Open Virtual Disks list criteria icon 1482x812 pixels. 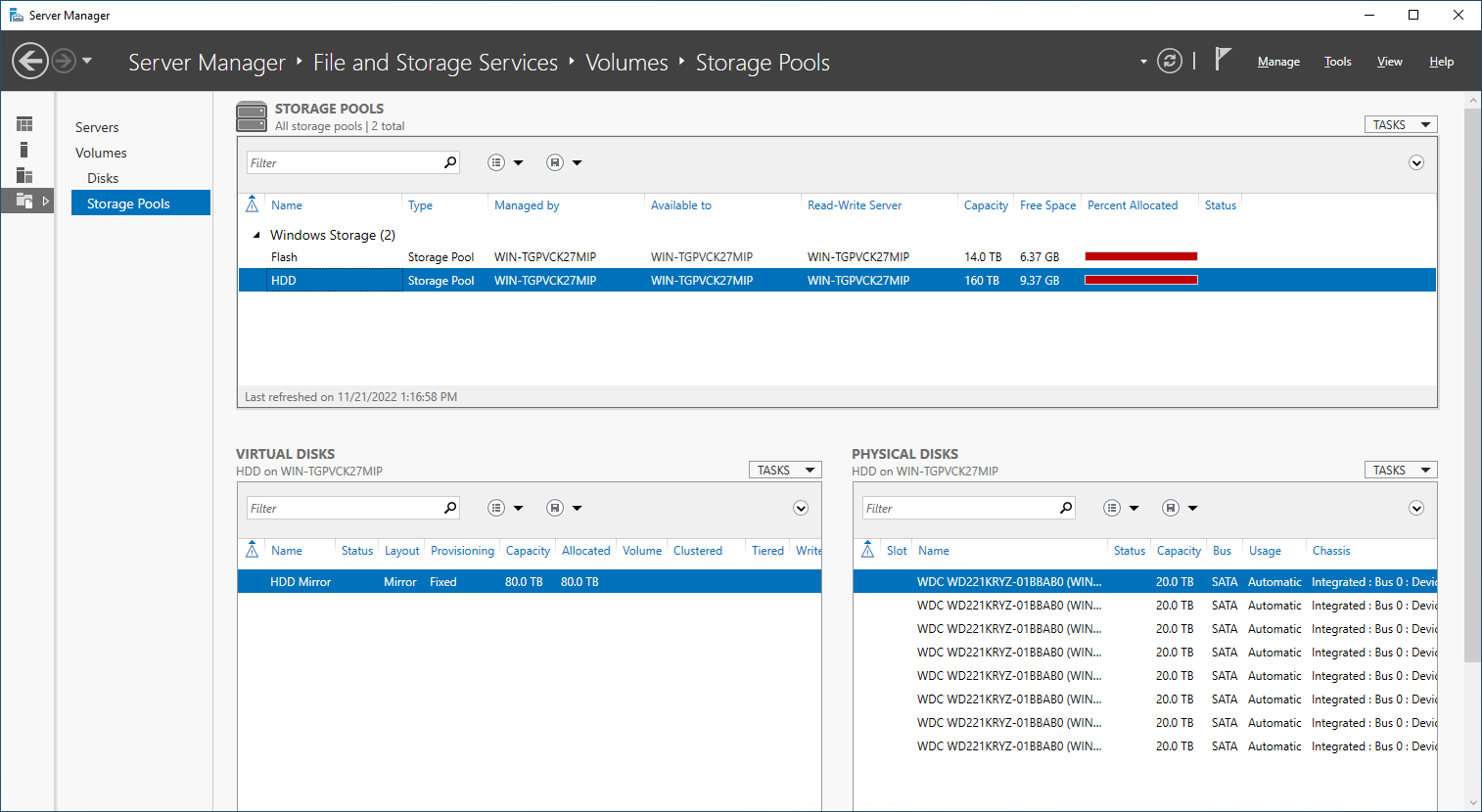[496, 508]
